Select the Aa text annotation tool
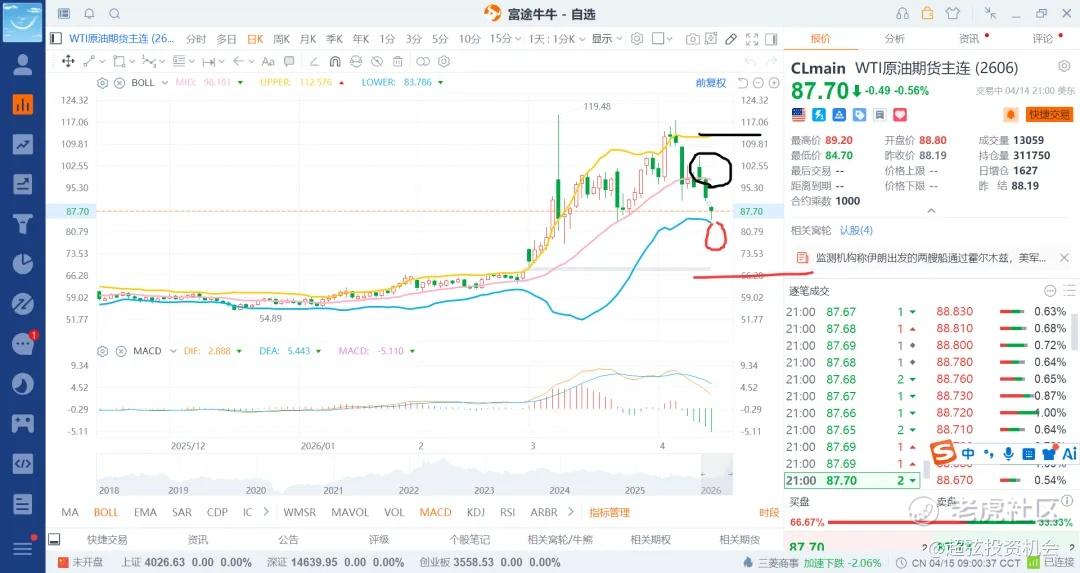The height and width of the screenshot is (573, 1080). pos(268,61)
